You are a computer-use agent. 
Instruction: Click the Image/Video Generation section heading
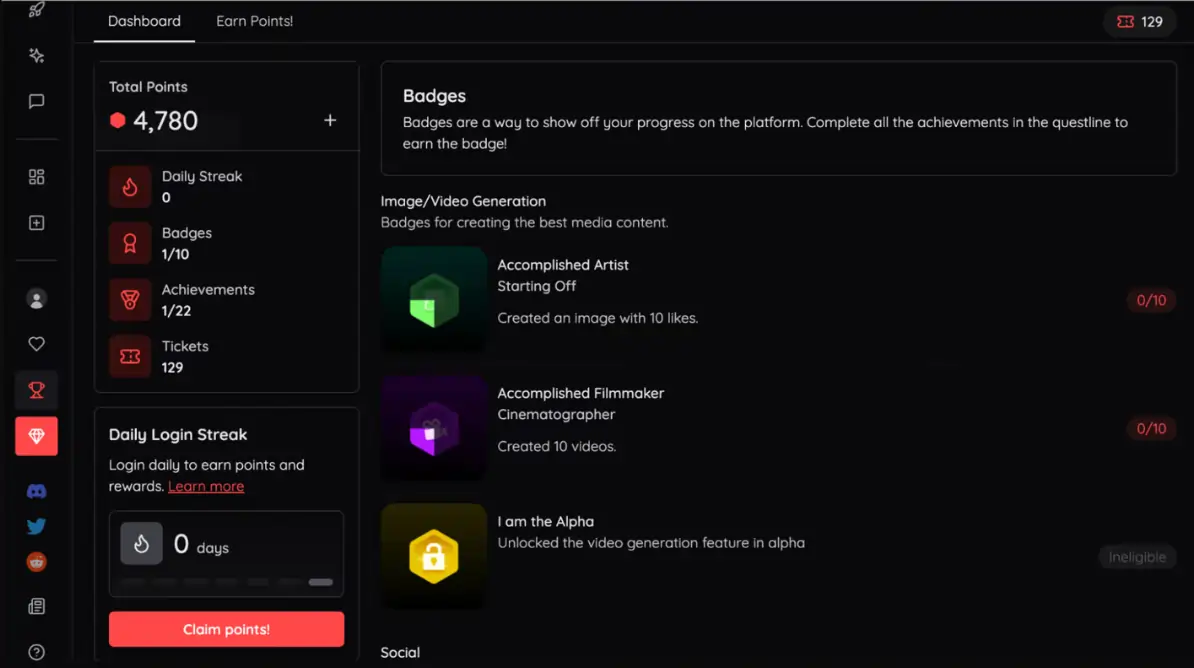tap(463, 201)
